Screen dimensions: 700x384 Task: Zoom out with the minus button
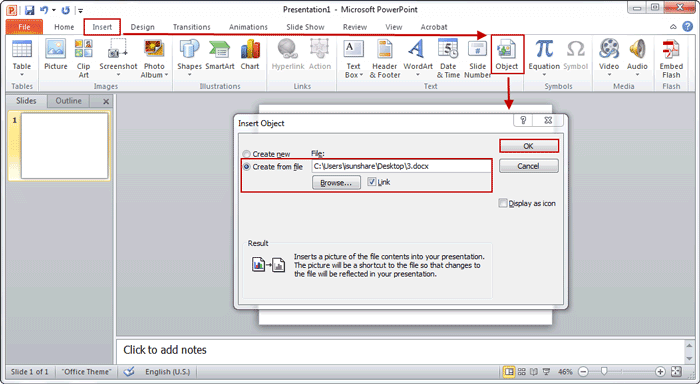[x=583, y=371]
